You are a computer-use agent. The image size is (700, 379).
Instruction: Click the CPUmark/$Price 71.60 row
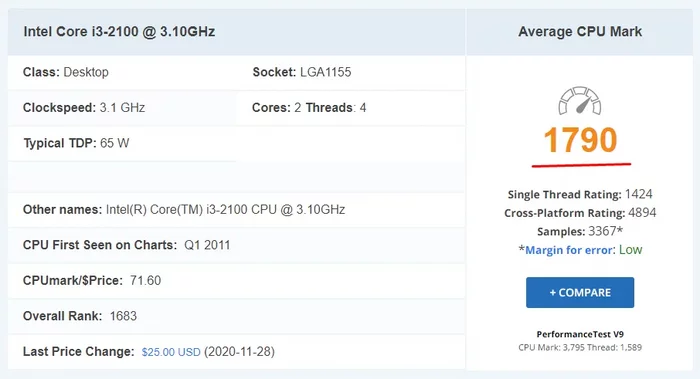(x=237, y=280)
